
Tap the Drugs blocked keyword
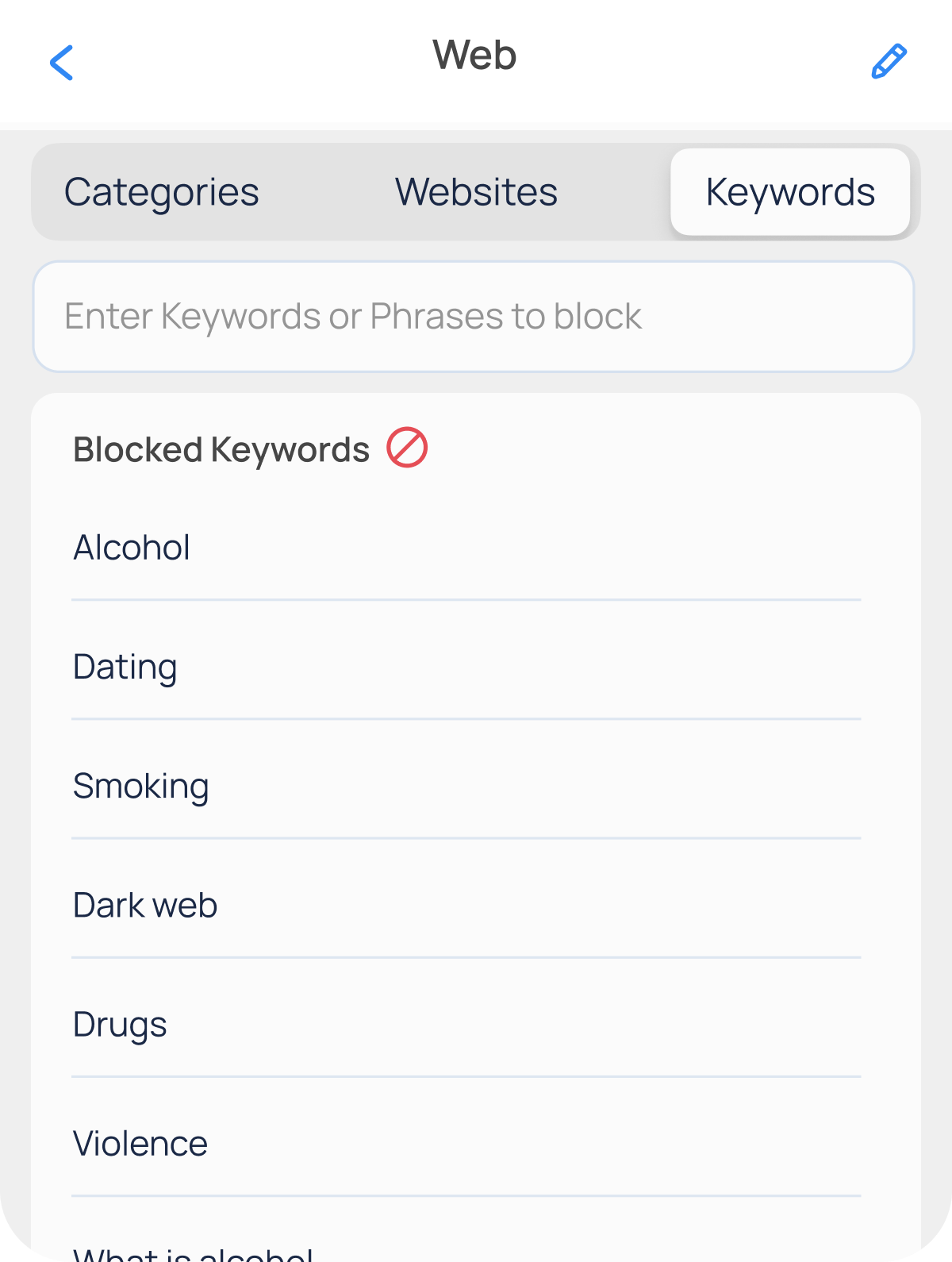(x=120, y=1025)
